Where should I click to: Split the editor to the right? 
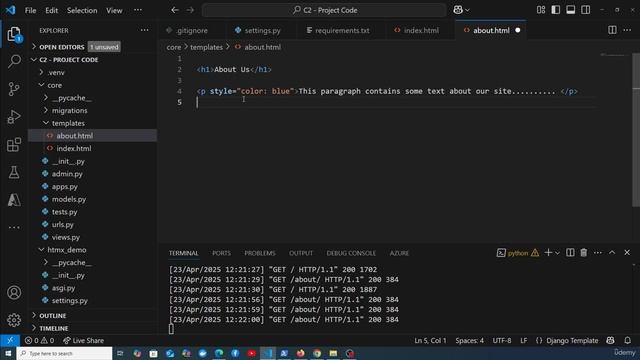(x=612, y=30)
